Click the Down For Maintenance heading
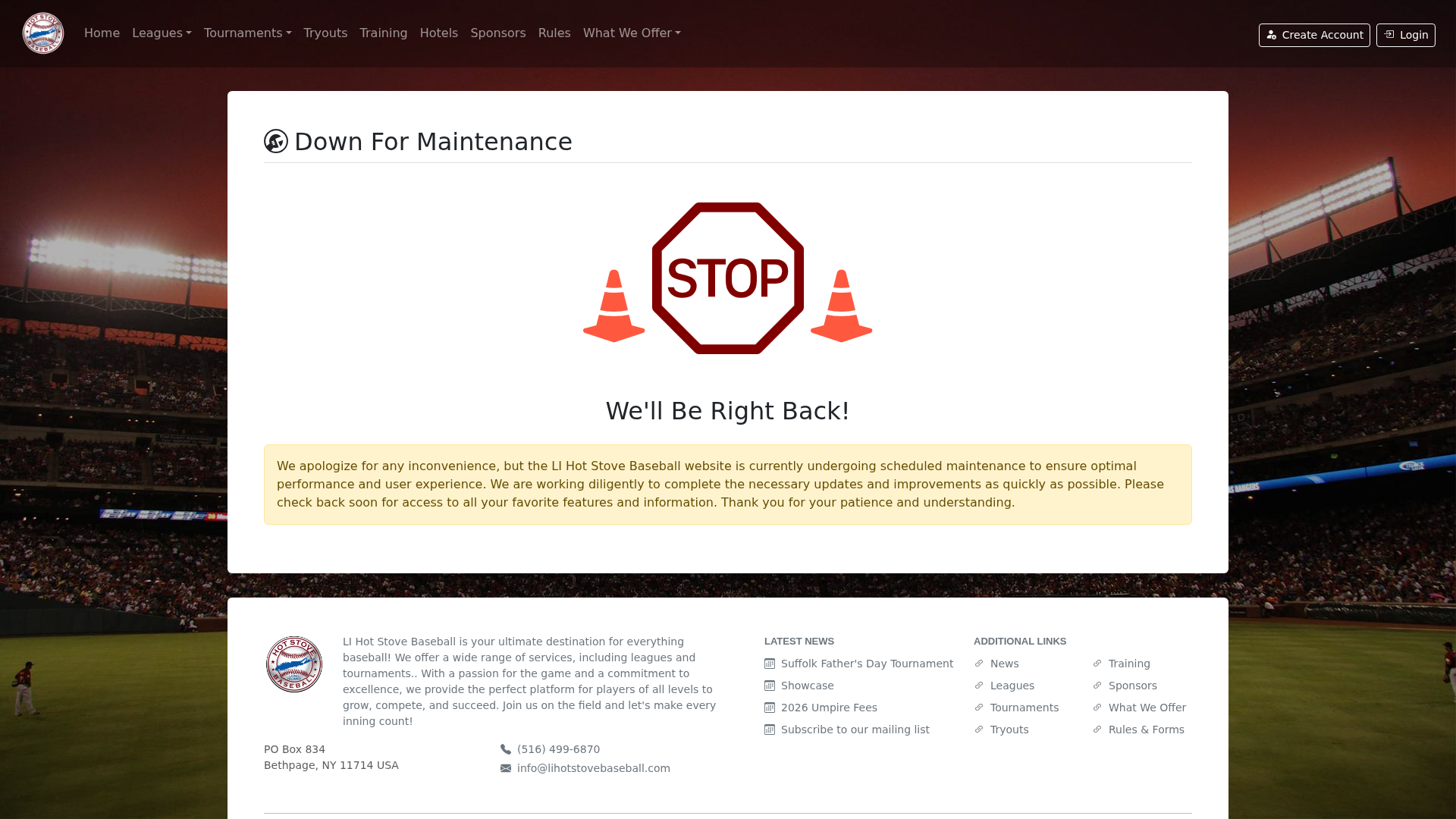The image size is (1456, 819). [x=433, y=142]
